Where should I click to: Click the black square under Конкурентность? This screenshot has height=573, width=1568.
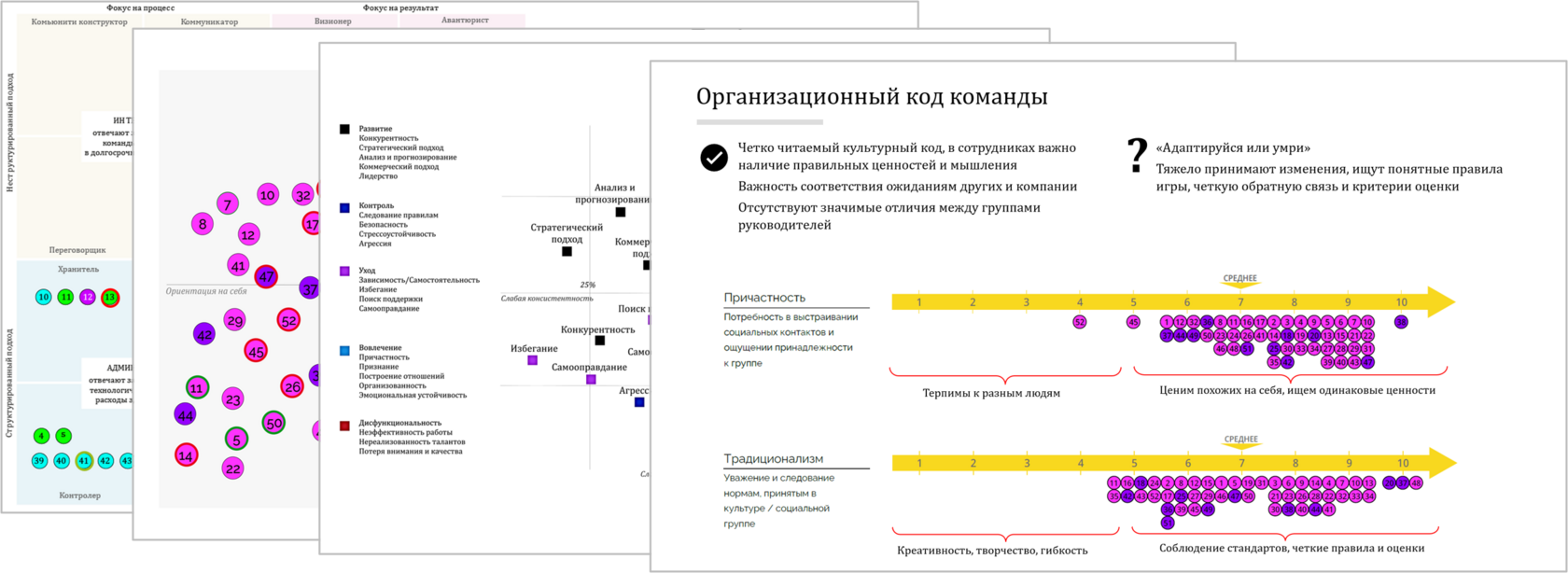600,341
